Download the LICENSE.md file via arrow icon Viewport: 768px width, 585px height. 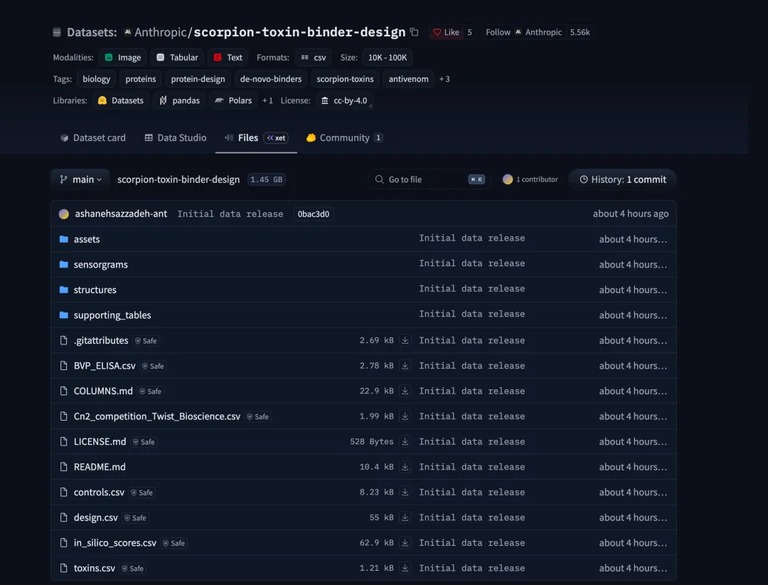(405, 441)
